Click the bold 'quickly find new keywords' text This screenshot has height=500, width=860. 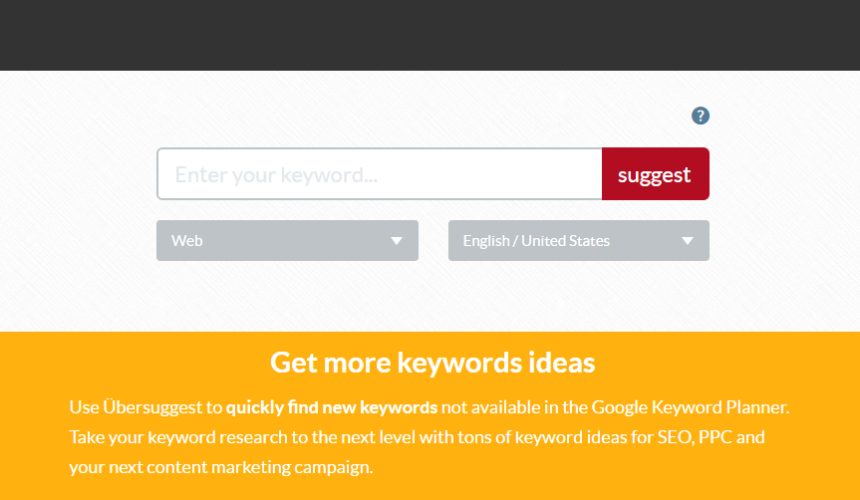click(x=332, y=407)
